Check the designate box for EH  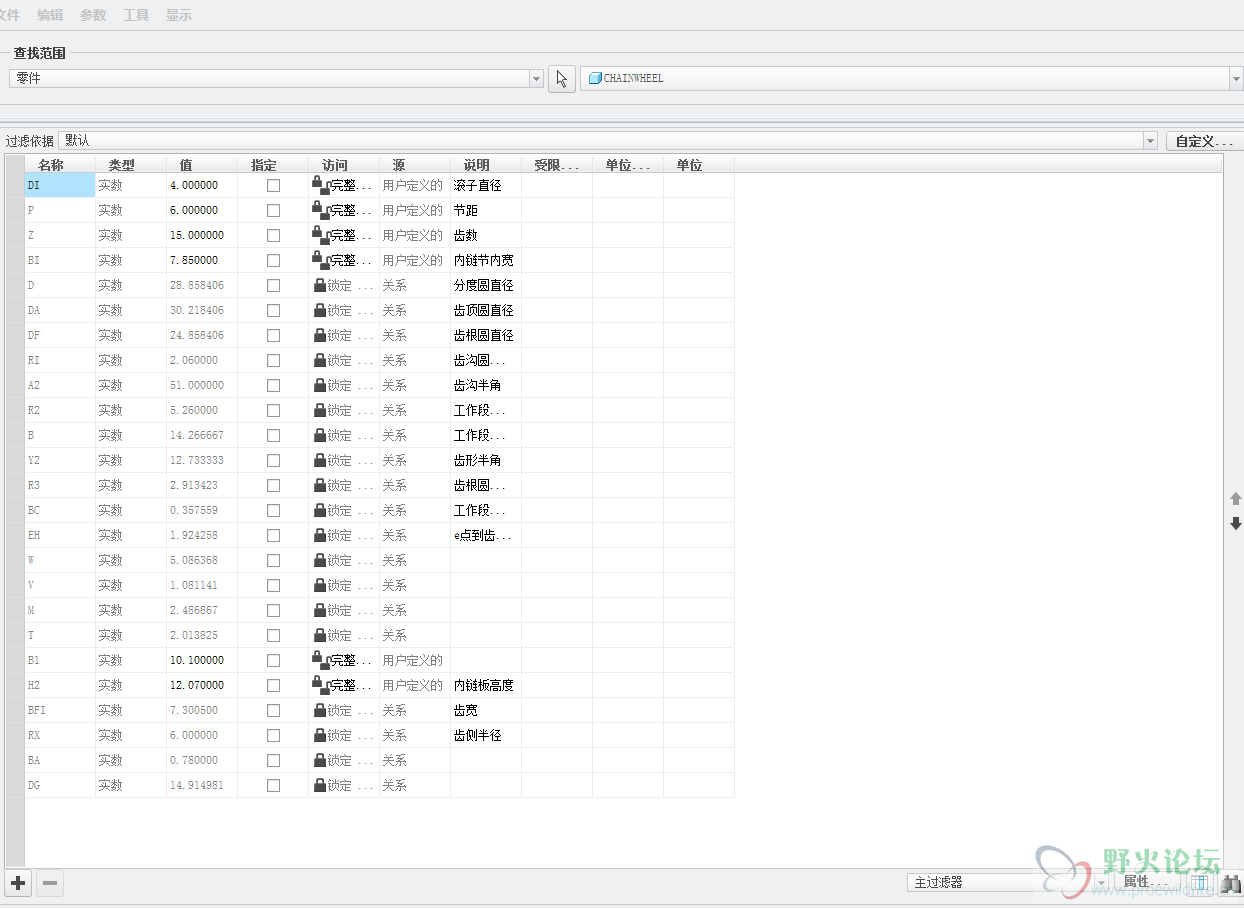click(273, 535)
